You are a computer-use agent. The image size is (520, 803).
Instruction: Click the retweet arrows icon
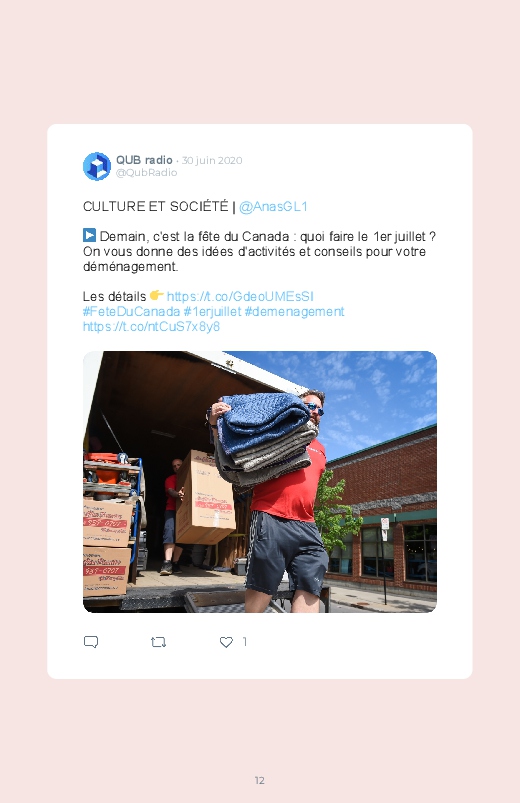[x=158, y=642]
